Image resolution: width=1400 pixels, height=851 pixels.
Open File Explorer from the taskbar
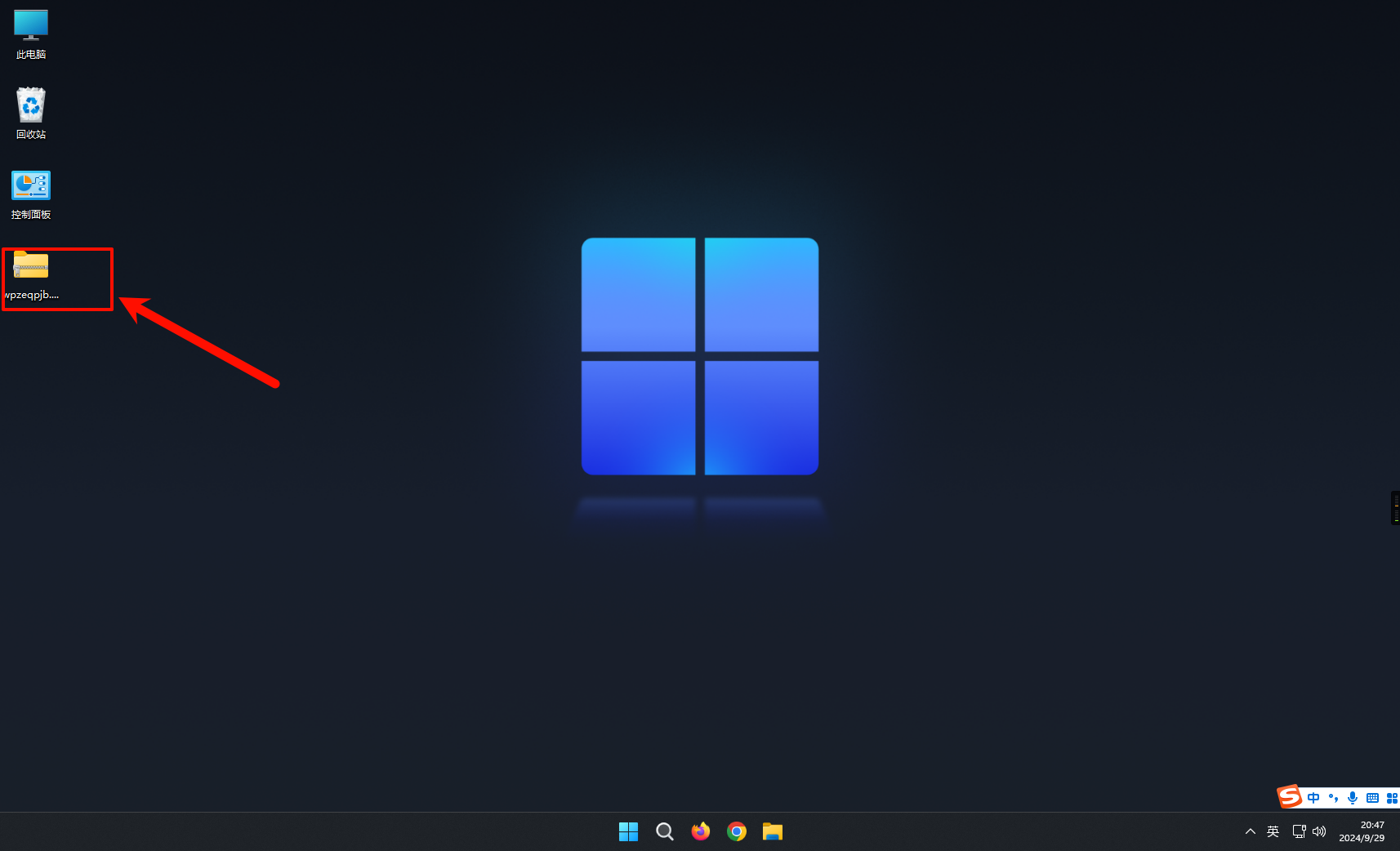[773, 831]
